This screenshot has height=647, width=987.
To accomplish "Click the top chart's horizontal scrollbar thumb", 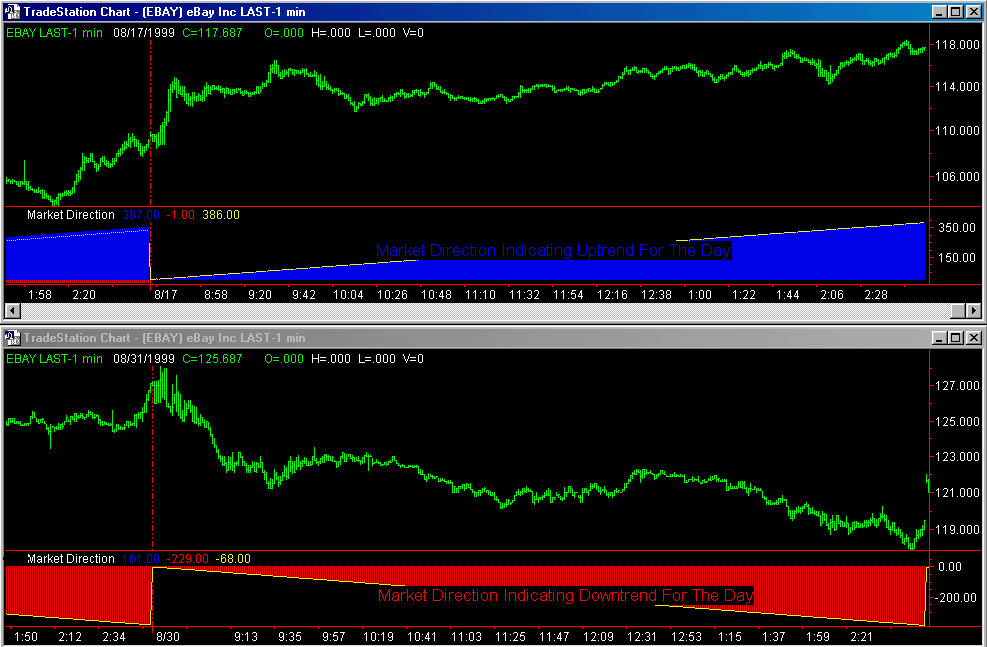I will pyautogui.click(x=958, y=310).
